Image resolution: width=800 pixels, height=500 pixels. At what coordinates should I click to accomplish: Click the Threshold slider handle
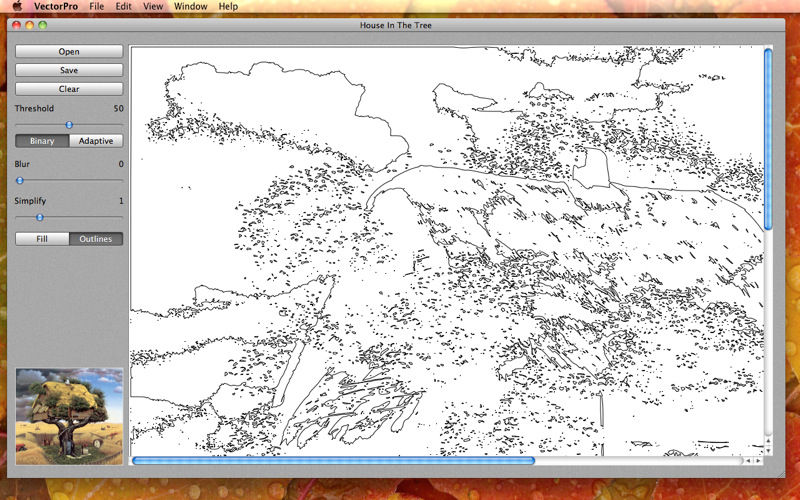tap(69, 125)
